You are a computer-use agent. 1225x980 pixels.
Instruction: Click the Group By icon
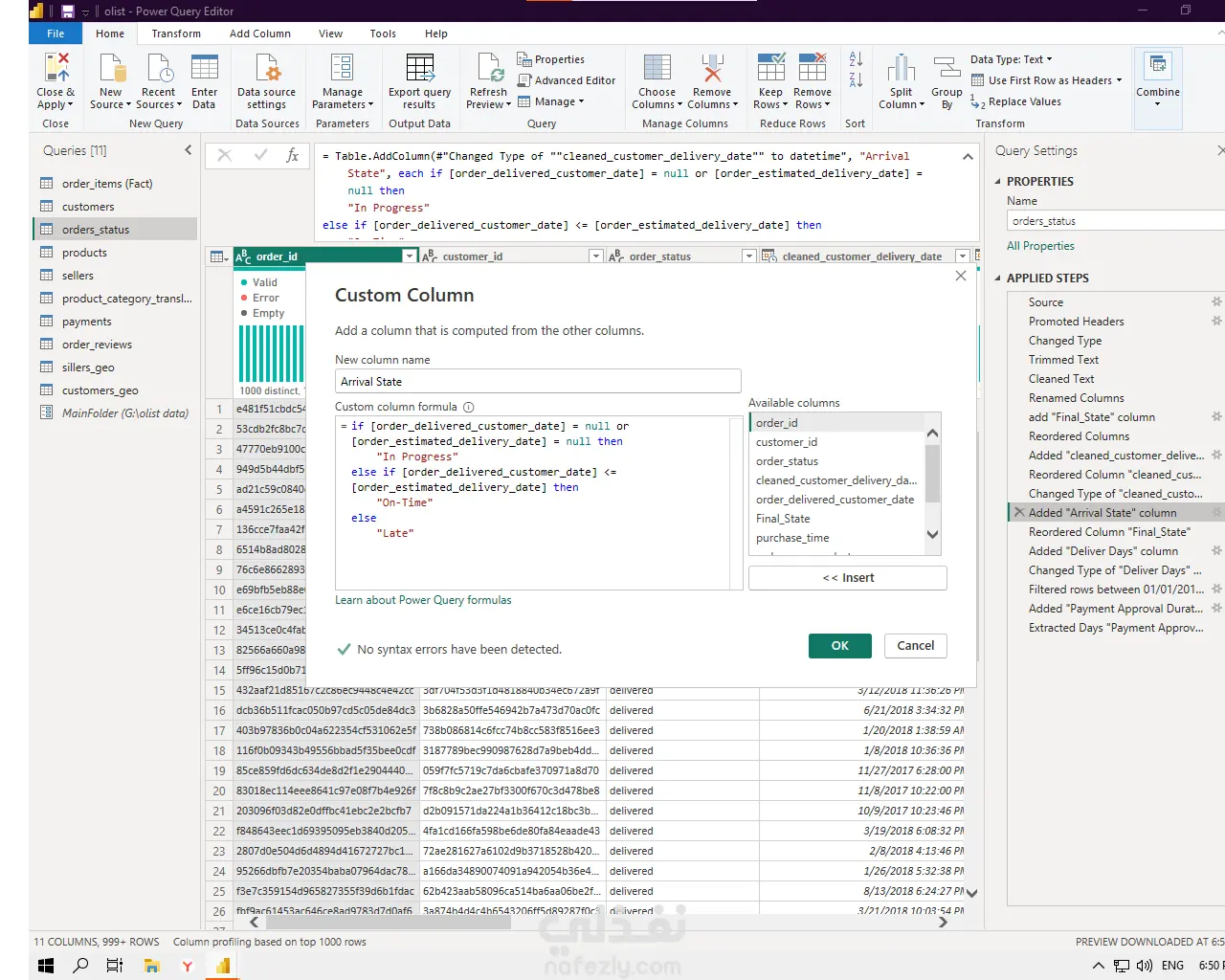(x=947, y=68)
